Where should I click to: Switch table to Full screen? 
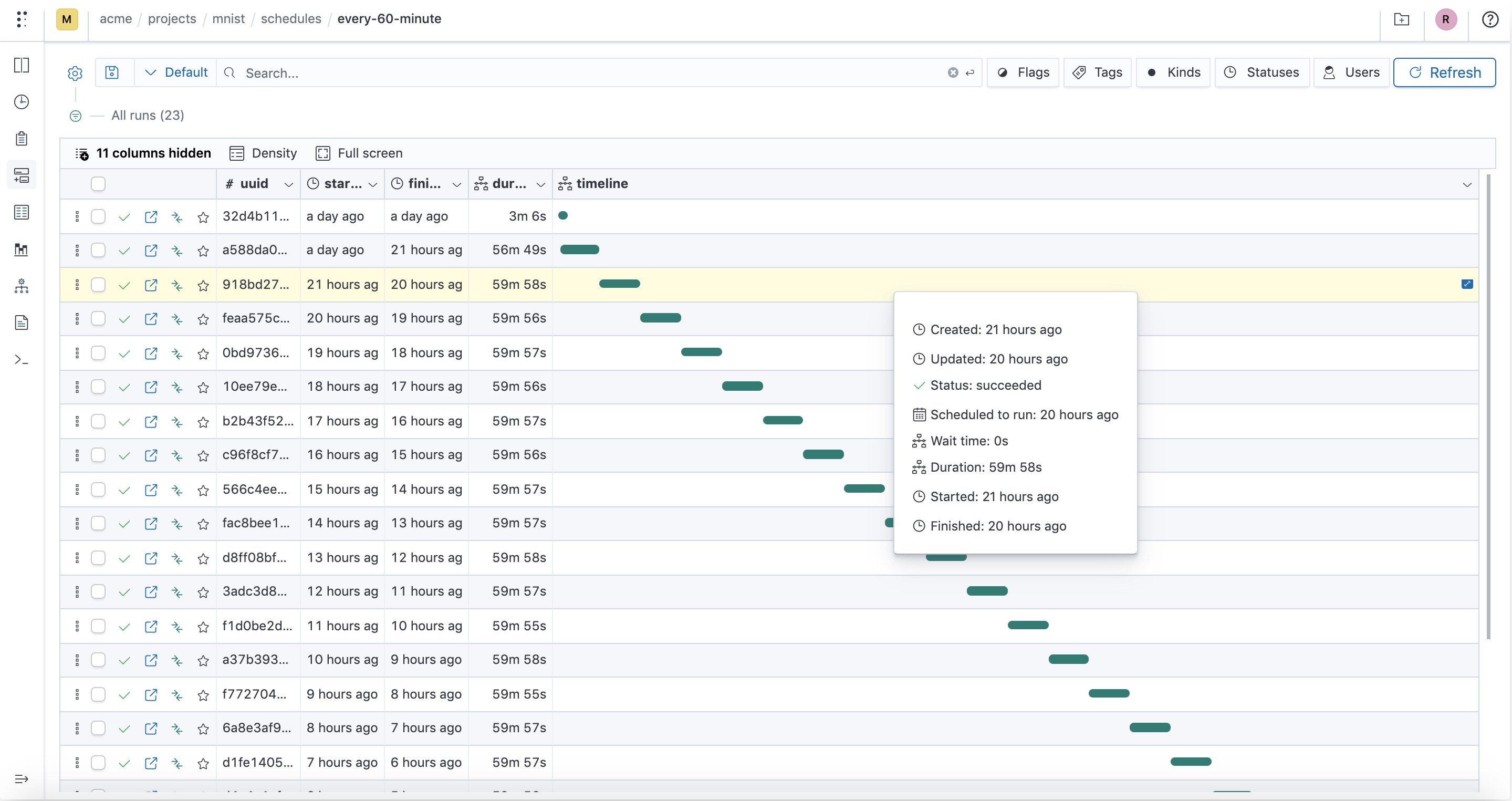[x=359, y=153]
